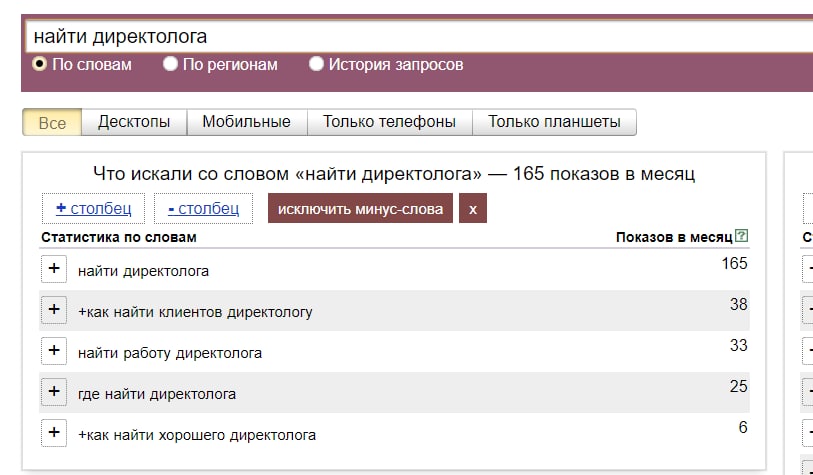Open the phrase 'найти работу директолога'
Screen dimensions: 813x475
170,353
